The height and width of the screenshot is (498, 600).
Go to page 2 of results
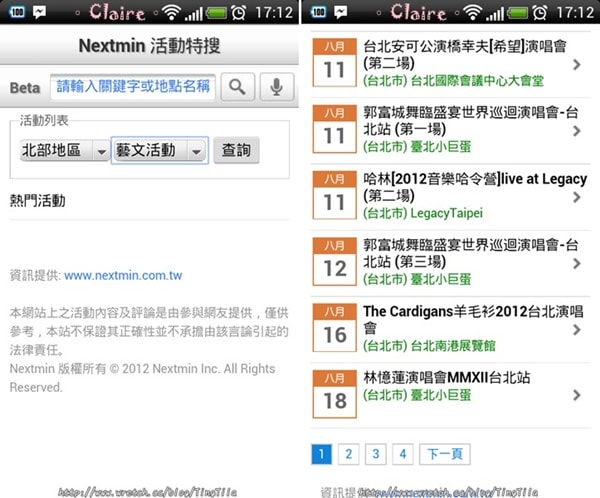coord(348,454)
